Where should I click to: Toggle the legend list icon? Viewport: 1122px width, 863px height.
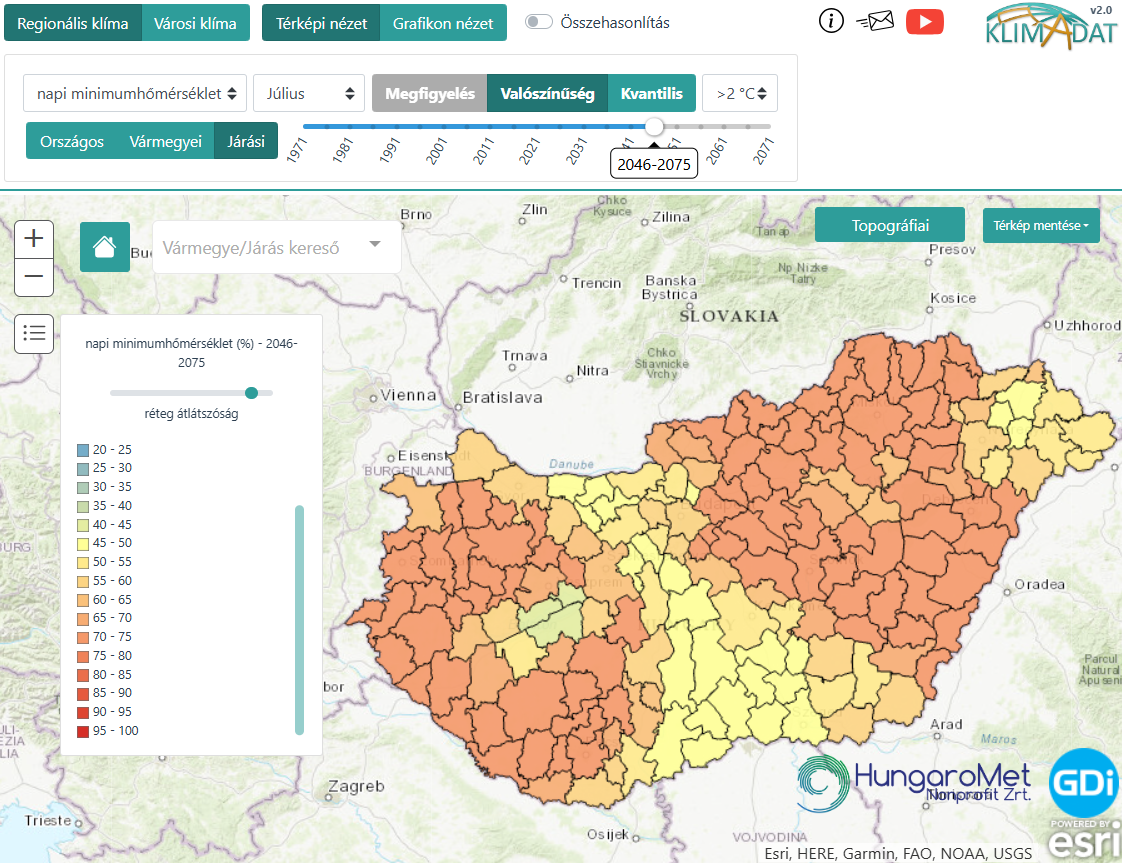tap(34, 333)
